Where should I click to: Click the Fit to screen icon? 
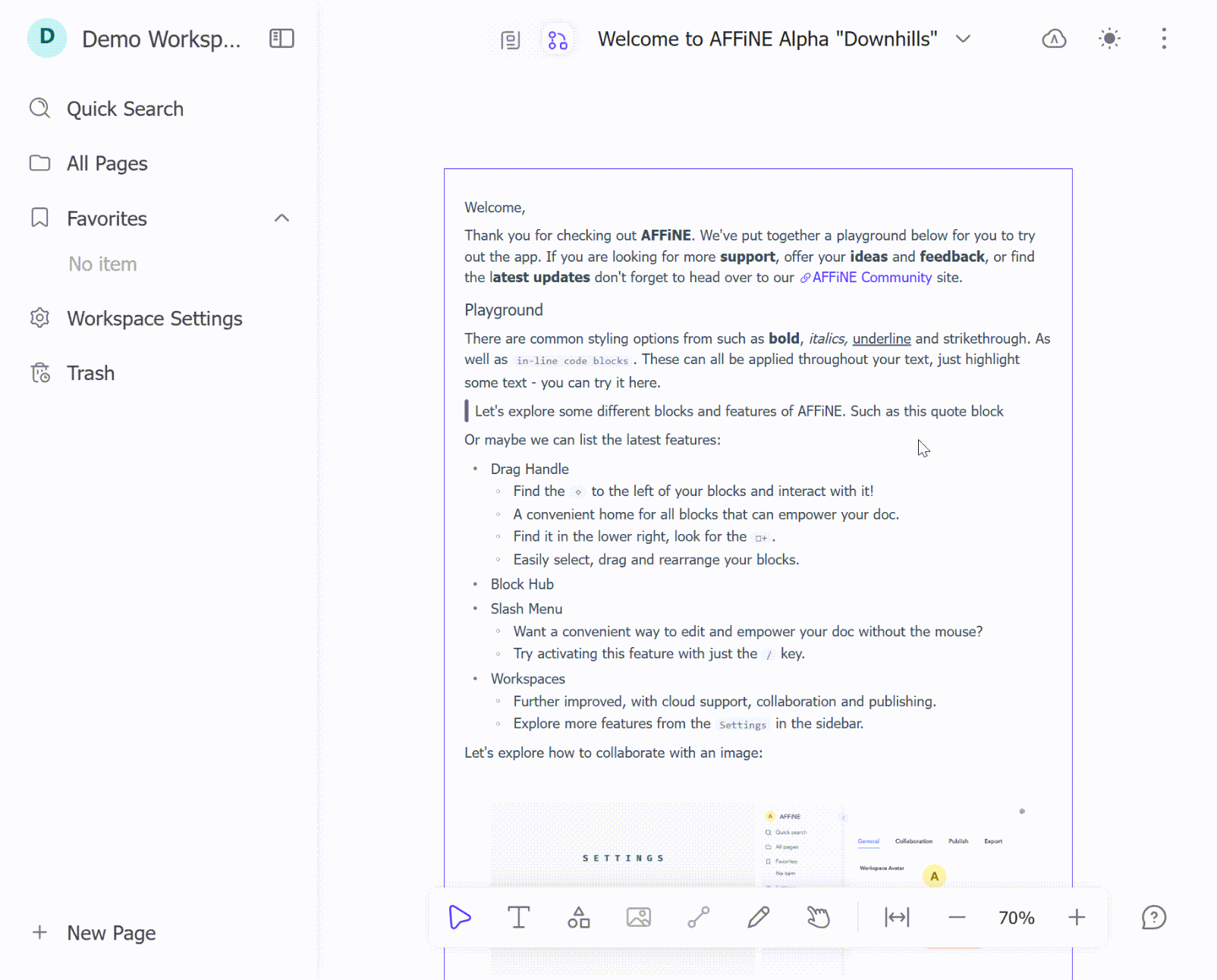click(x=898, y=917)
